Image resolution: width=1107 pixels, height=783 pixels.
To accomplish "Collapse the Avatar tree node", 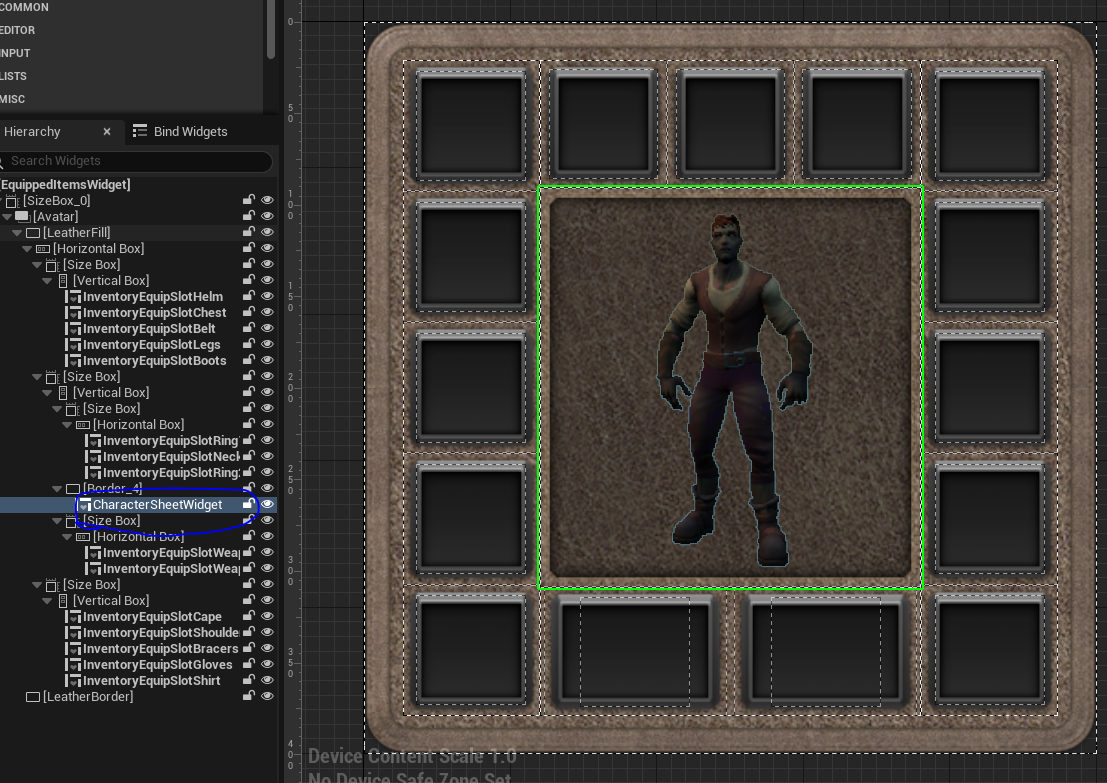I will (7, 217).
